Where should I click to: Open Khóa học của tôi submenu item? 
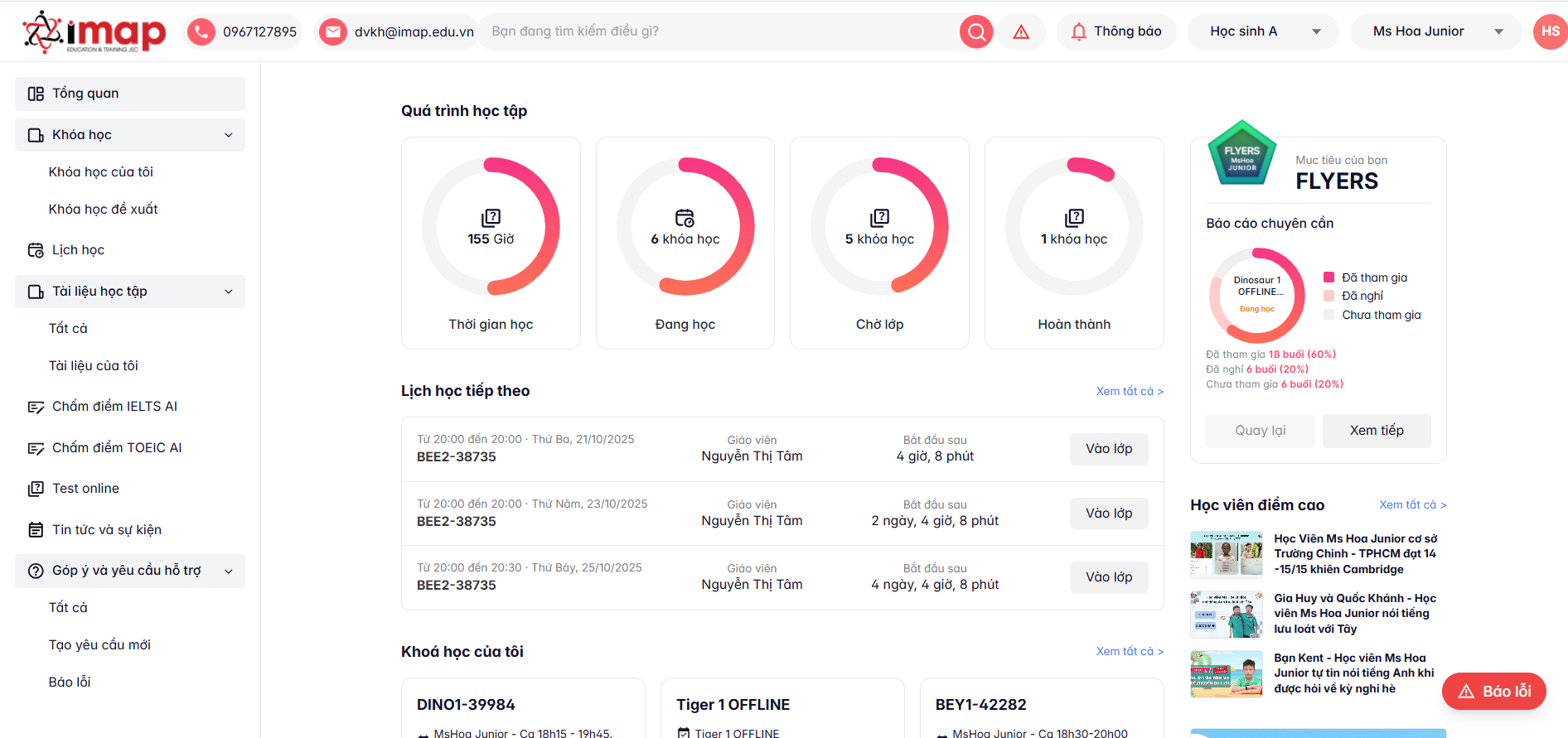(101, 172)
